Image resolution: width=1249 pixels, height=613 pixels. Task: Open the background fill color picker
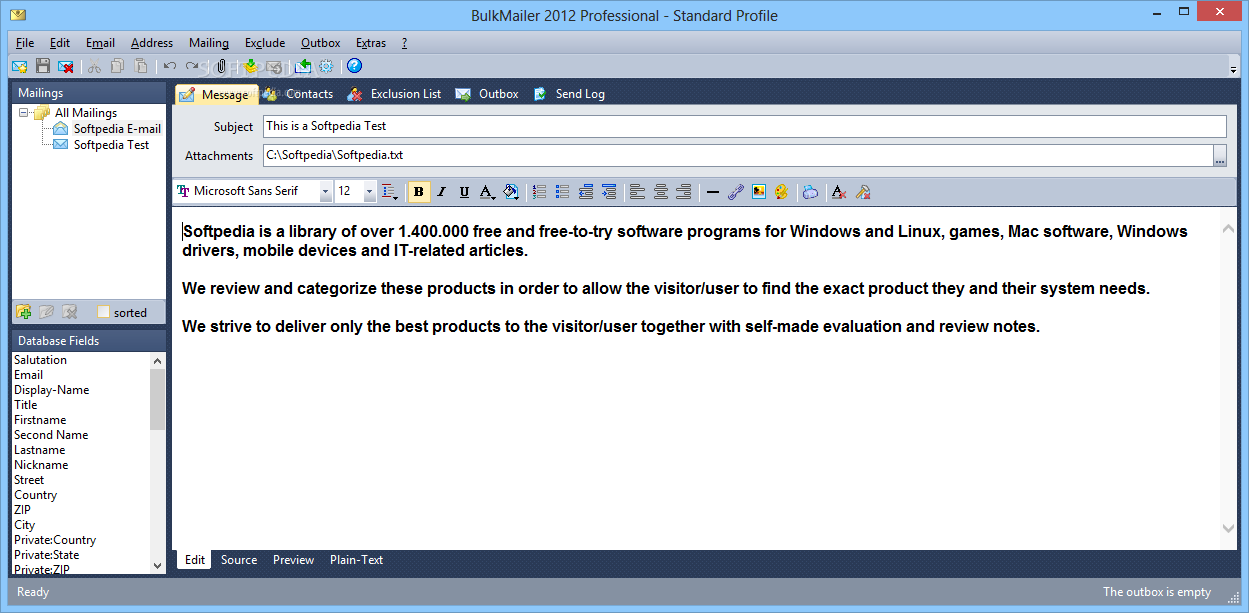click(x=510, y=192)
